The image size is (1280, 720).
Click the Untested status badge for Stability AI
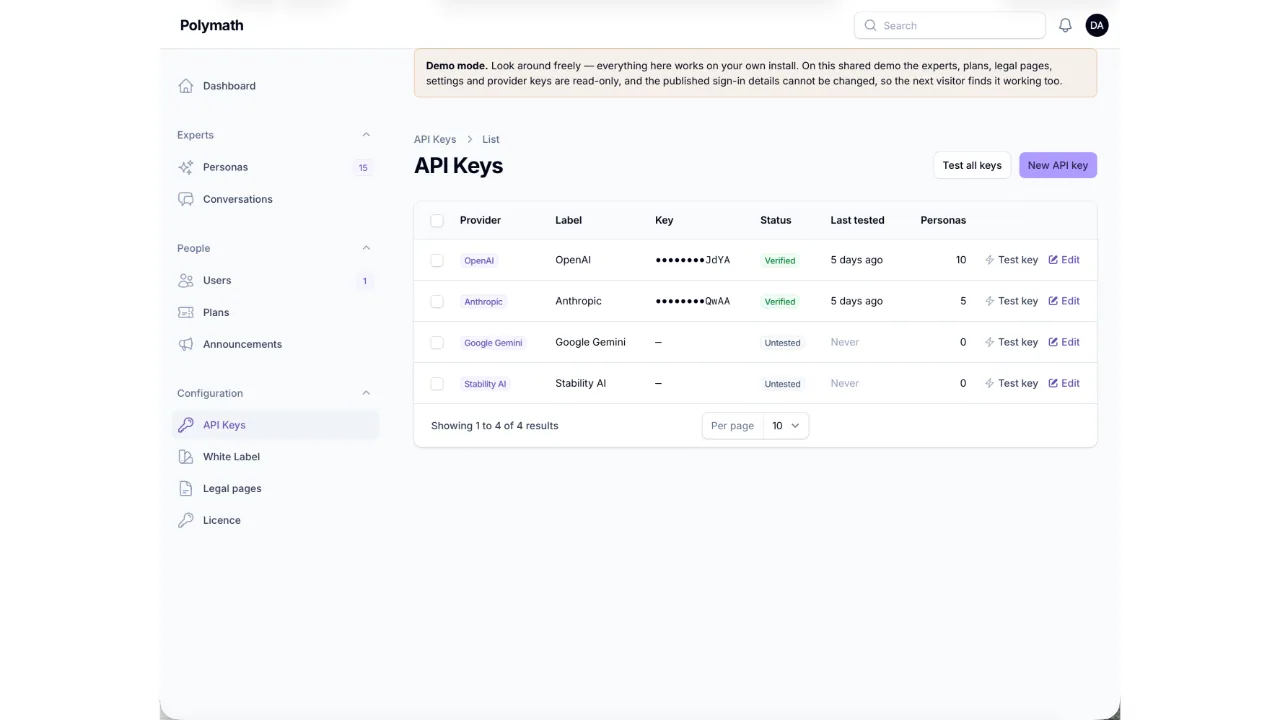pos(782,383)
